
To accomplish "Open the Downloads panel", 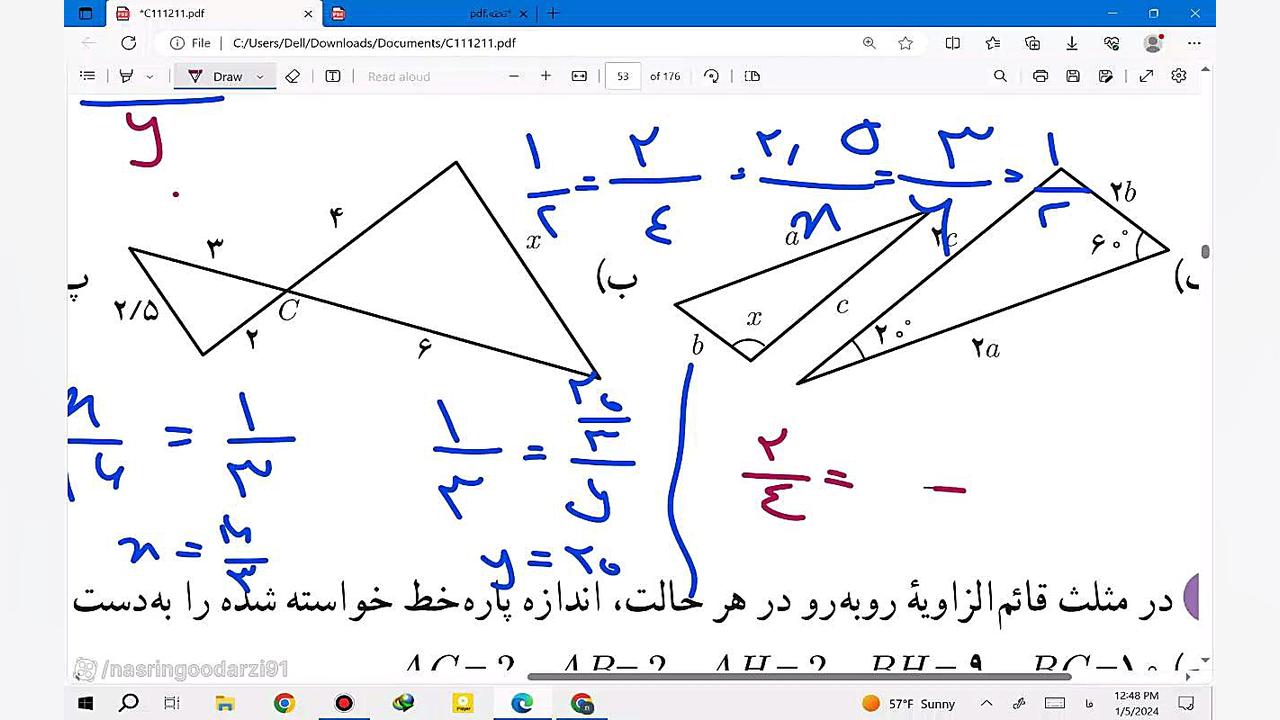I will point(1072,43).
